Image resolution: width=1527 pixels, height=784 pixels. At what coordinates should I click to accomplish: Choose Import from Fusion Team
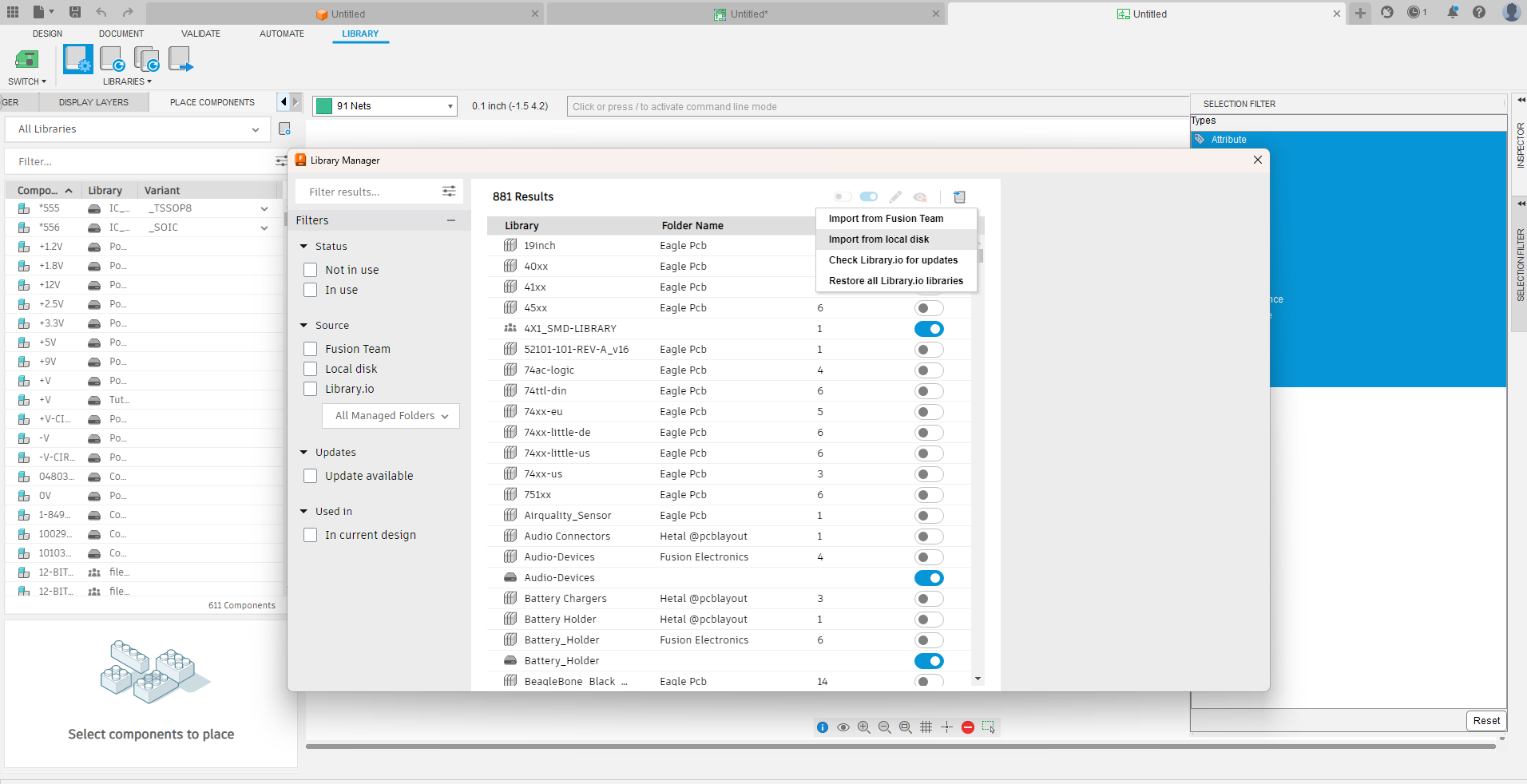coord(896,219)
